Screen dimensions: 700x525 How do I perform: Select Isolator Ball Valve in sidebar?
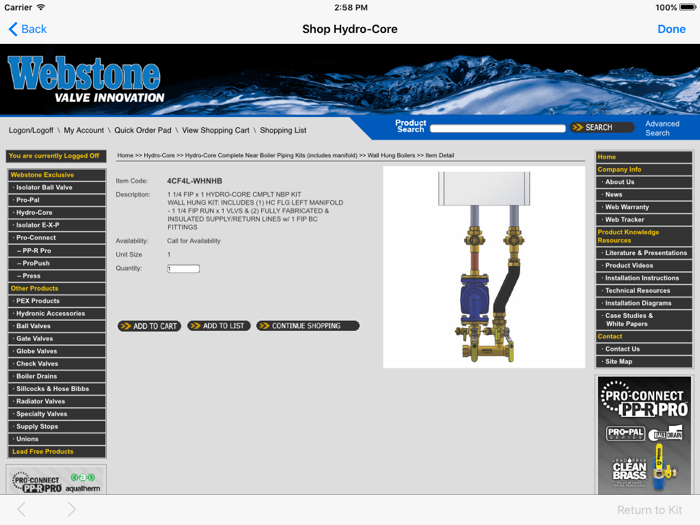coord(57,188)
